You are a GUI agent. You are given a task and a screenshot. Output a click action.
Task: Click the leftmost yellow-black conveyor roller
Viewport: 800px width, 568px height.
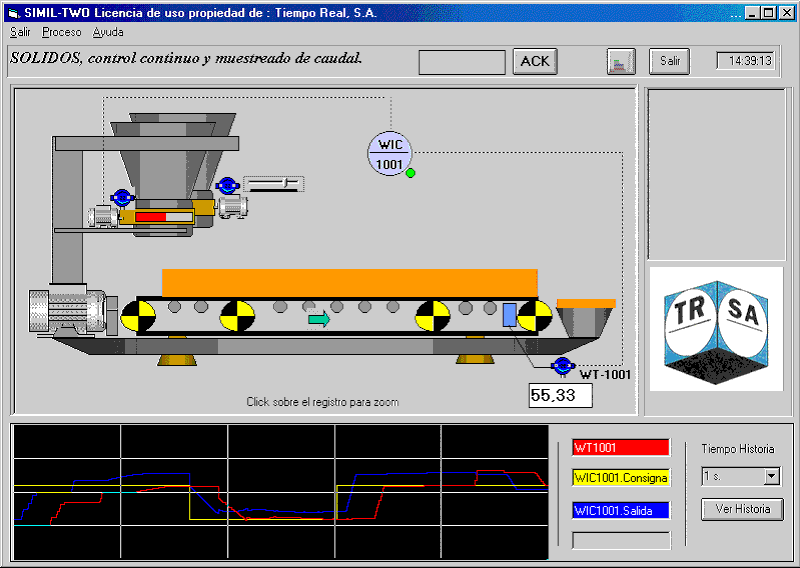click(x=138, y=316)
